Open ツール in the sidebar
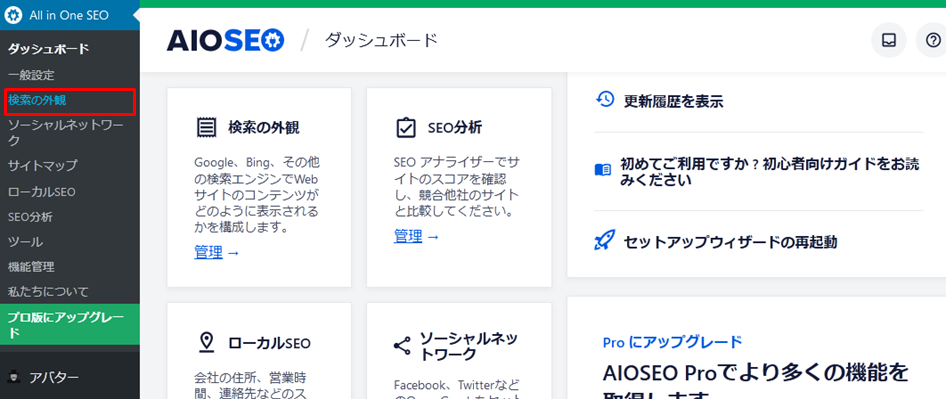Screen dimensions: 946x399 tap(25, 242)
